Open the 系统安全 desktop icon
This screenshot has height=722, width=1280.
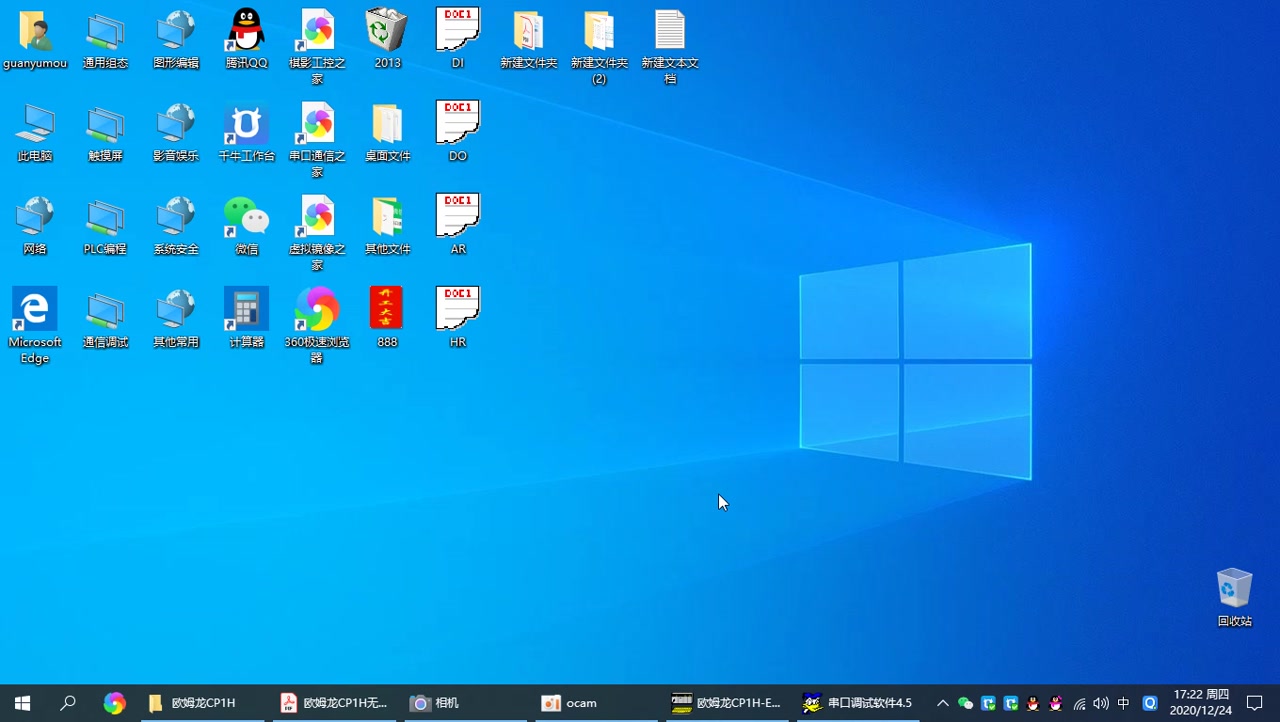[x=176, y=226]
